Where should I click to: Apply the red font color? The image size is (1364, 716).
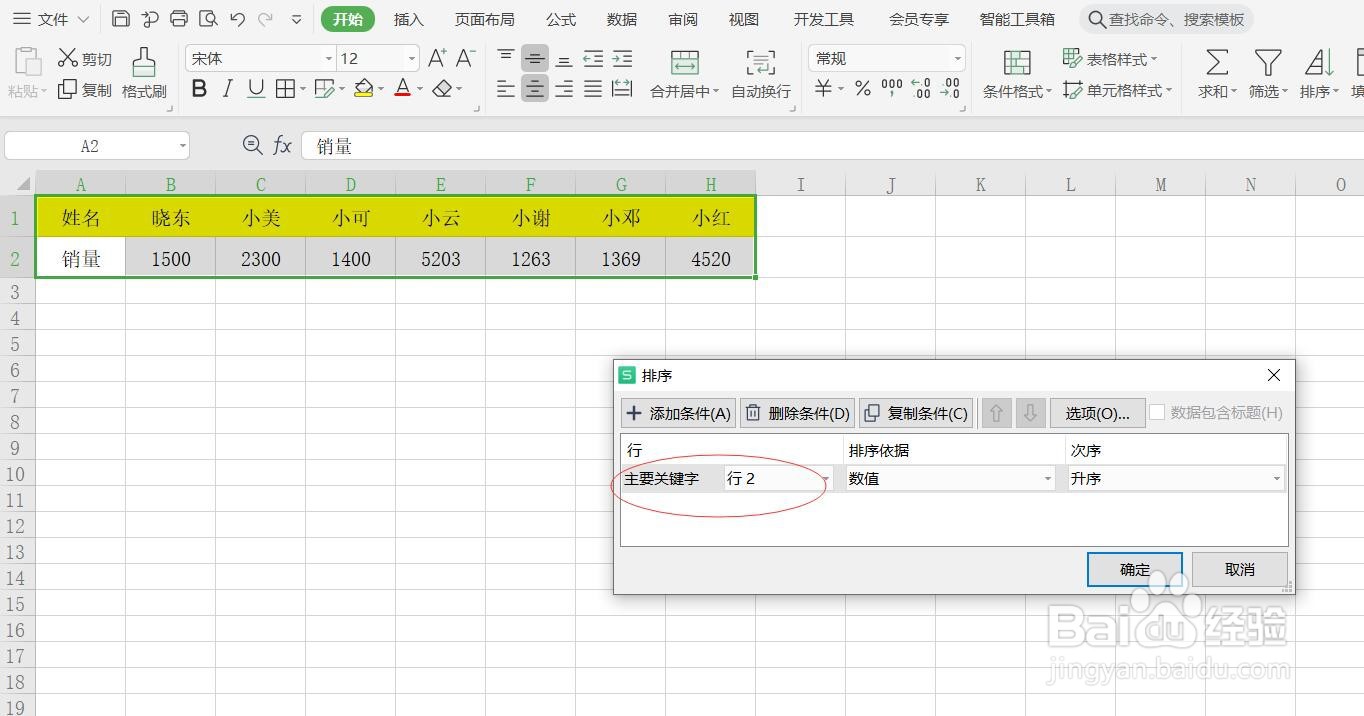402,89
